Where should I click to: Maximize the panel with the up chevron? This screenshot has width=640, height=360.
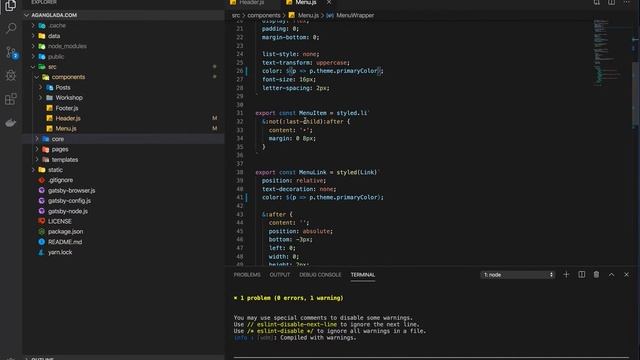pos(611,275)
